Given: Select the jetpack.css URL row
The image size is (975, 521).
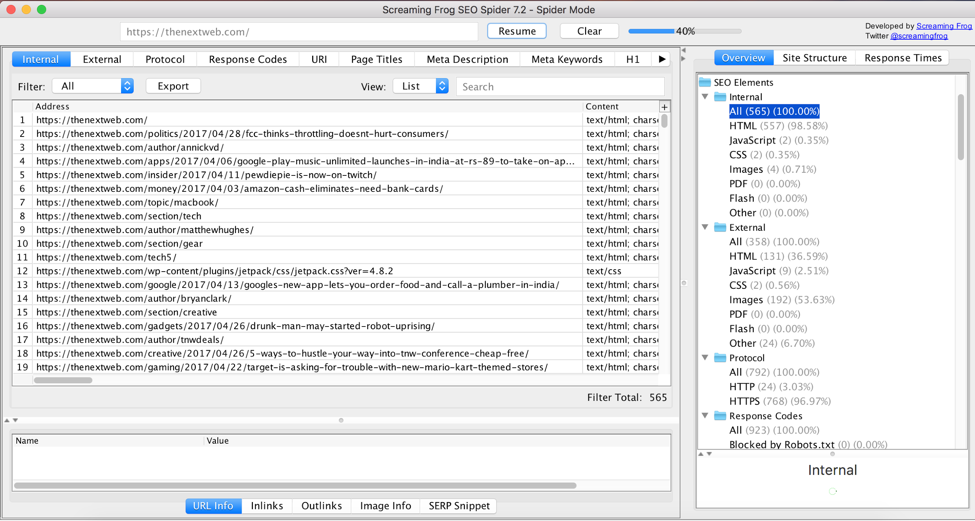Looking at the screenshot, I should click(x=336, y=271).
